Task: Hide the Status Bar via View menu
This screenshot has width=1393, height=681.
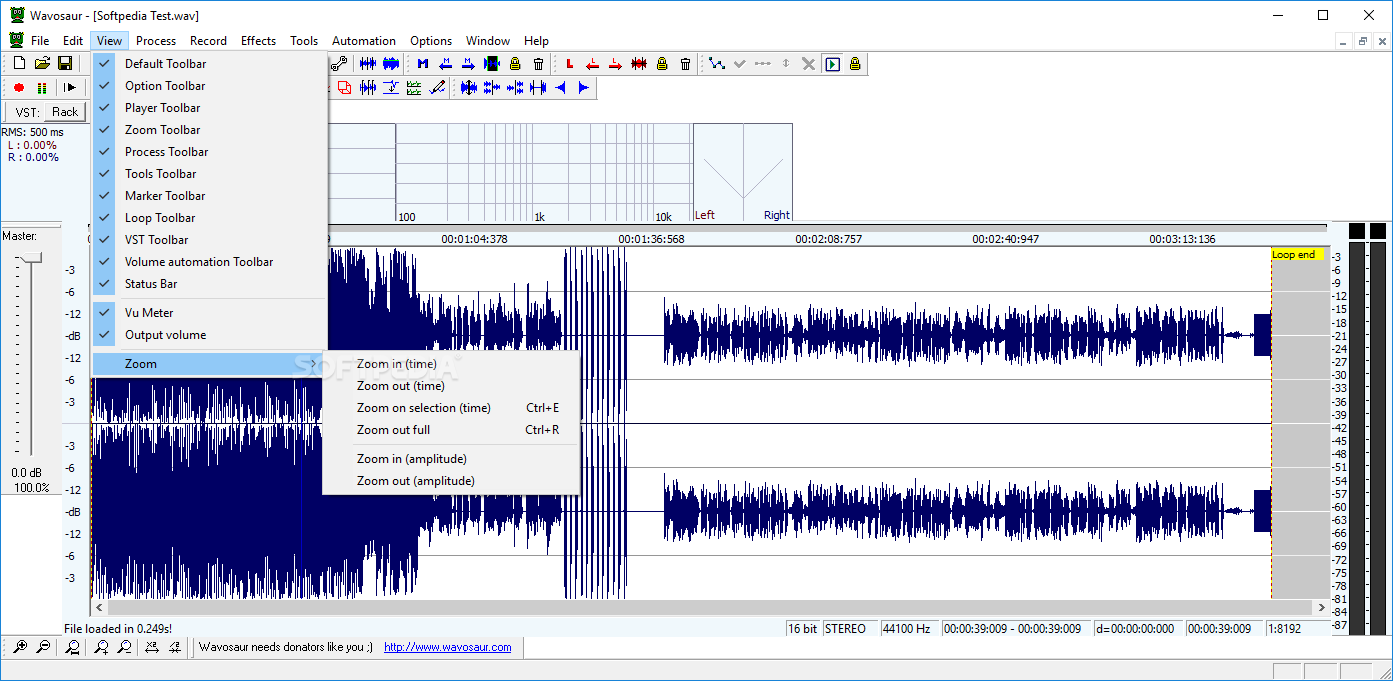Action: coord(210,284)
